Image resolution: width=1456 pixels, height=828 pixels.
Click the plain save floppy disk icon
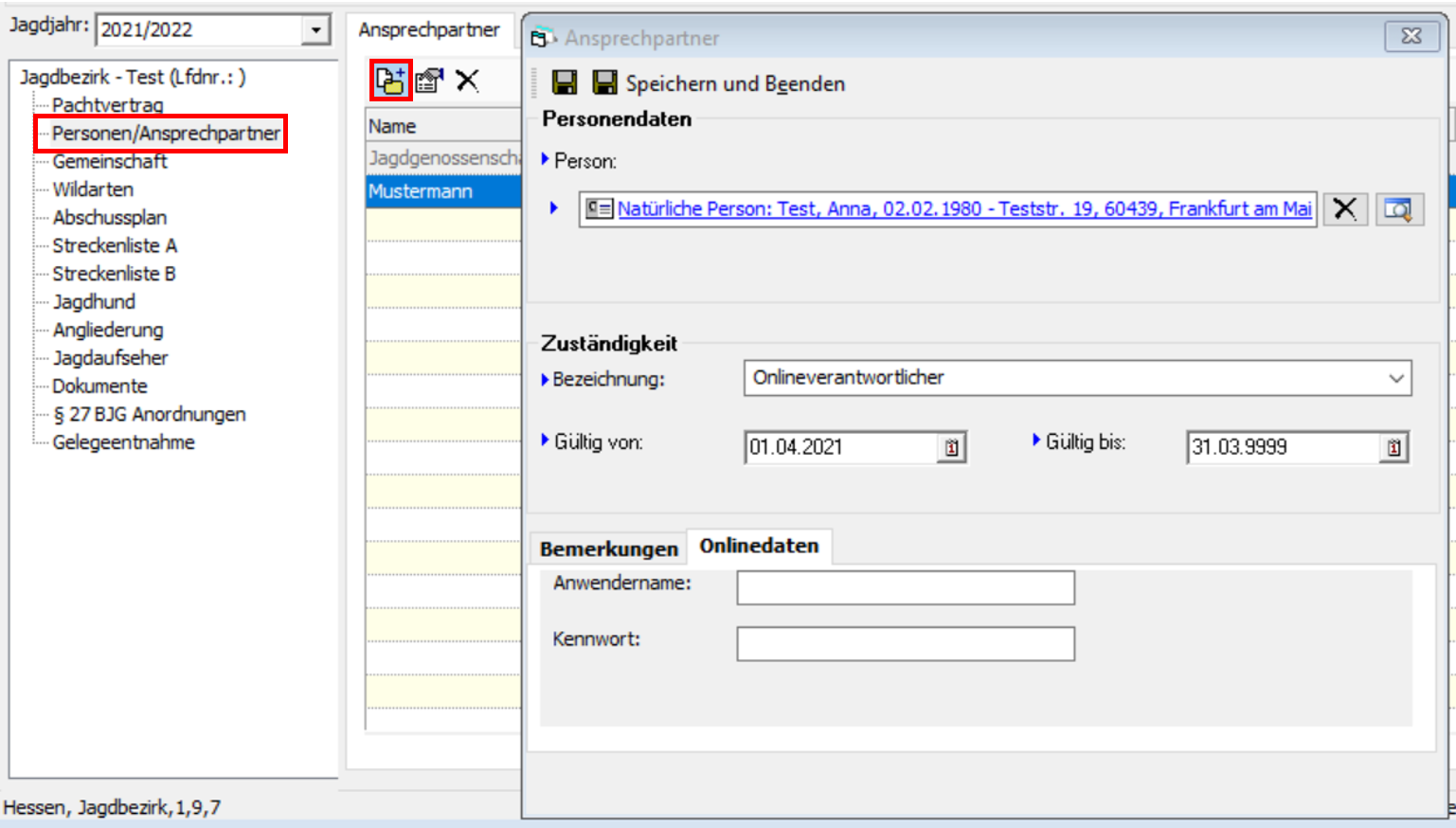[x=565, y=83]
